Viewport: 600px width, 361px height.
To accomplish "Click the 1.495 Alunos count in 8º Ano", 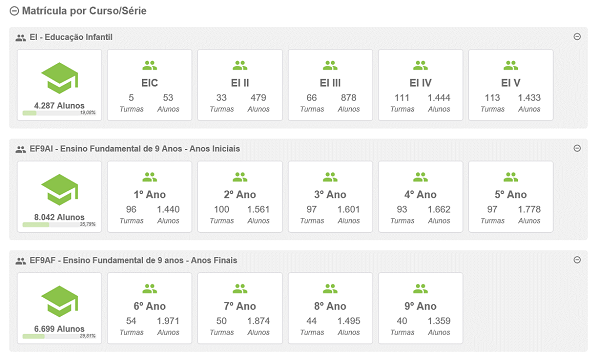I will coord(349,325).
